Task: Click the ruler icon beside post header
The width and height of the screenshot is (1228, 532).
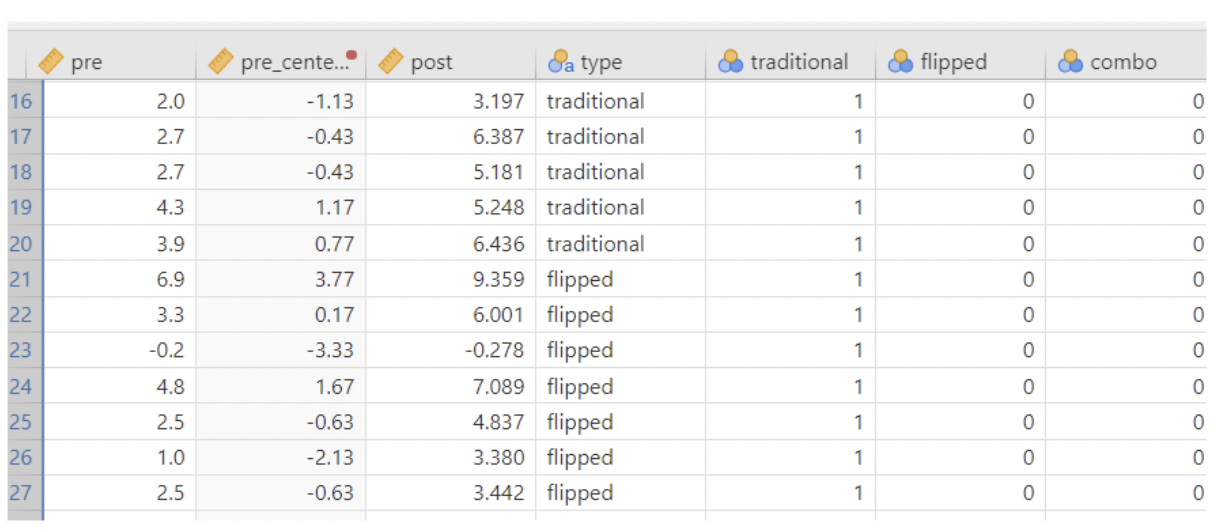Action: [x=391, y=62]
